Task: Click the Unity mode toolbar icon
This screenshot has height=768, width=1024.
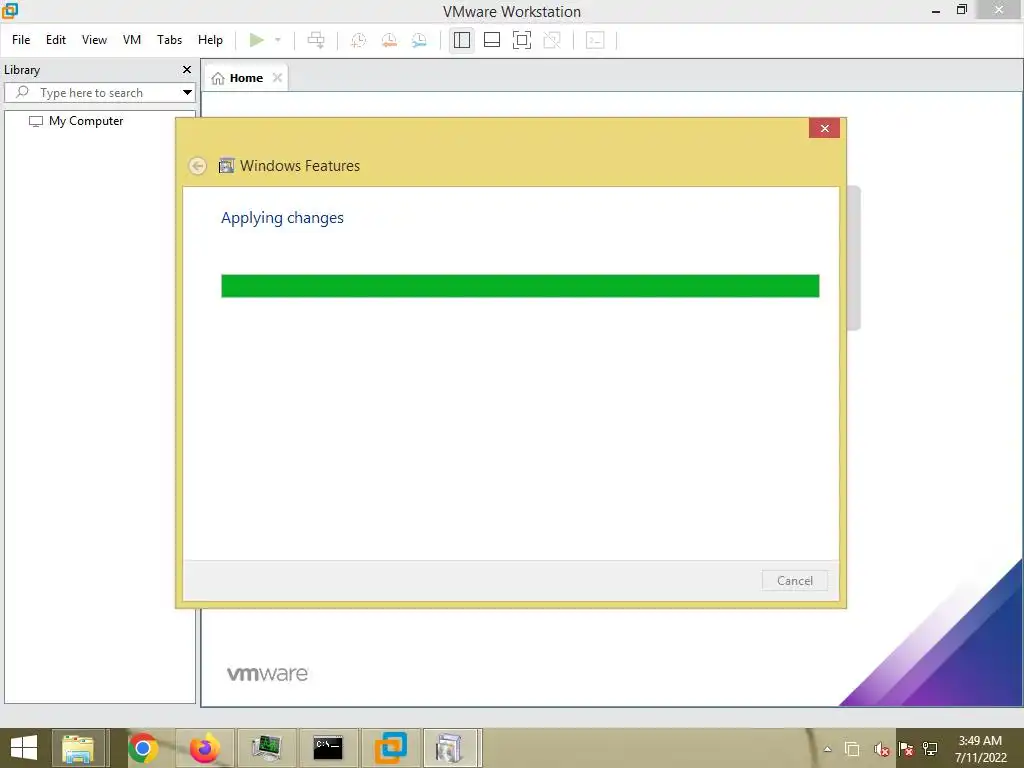Action: pos(552,40)
